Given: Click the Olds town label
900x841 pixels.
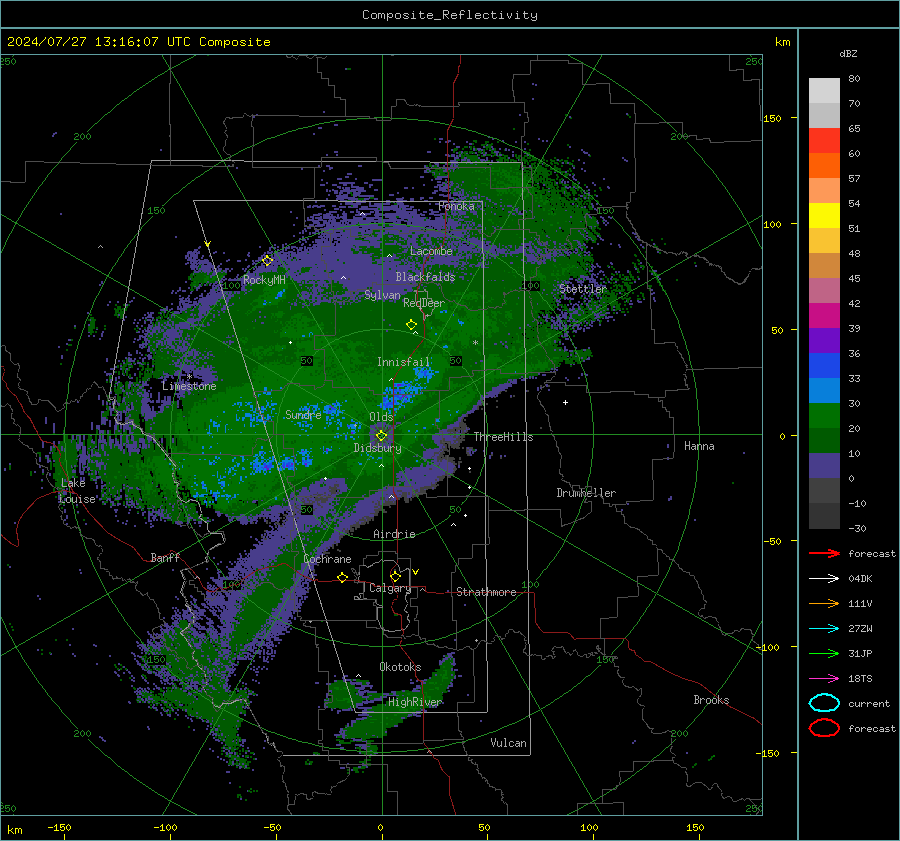Looking at the screenshot, I should tap(381, 417).
